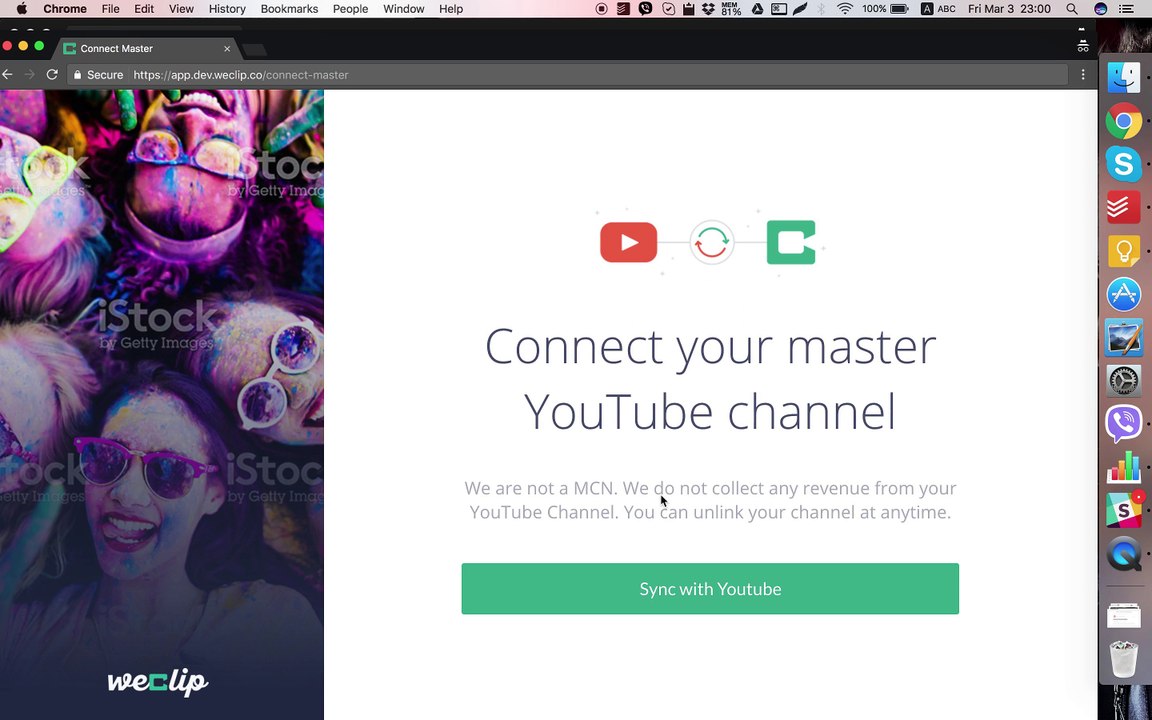The height and width of the screenshot is (720, 1152).
Task: Open Preview from the Dock
Action: point(1123,337)
